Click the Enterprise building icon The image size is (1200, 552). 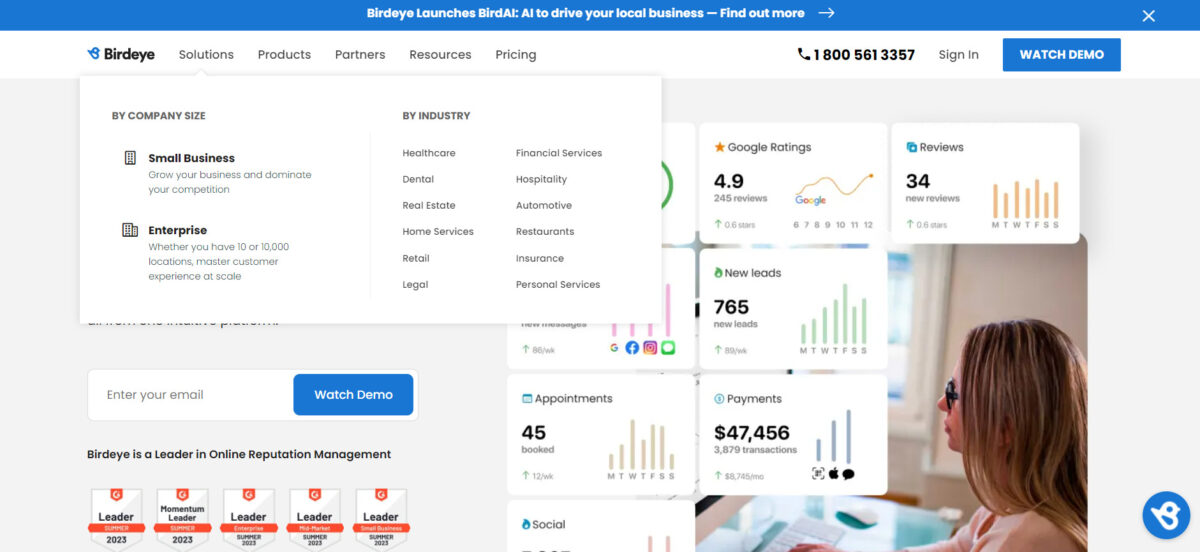pos(130,230)
